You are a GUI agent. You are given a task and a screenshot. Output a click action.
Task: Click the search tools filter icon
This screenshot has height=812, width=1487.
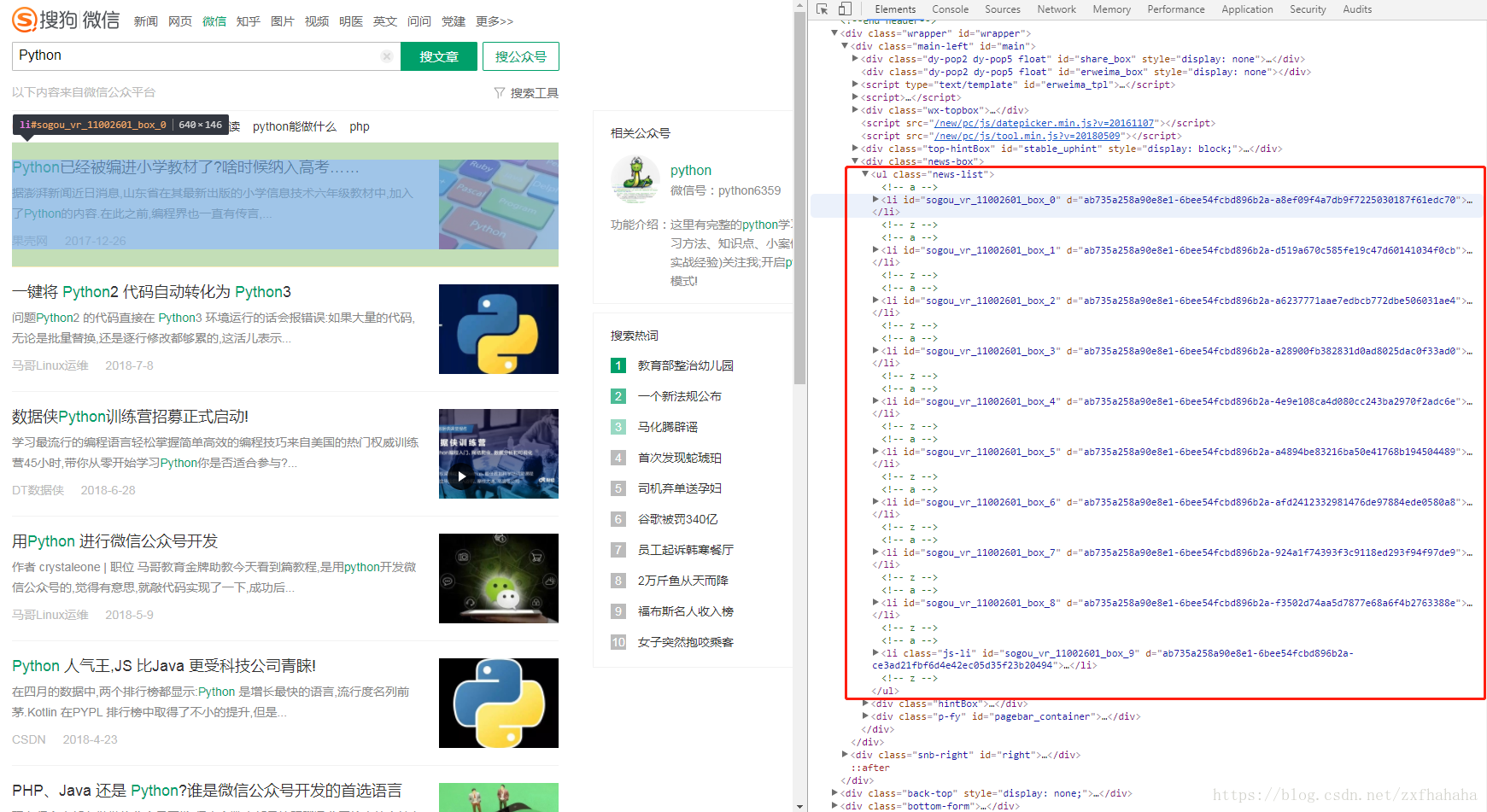coord(500,92)
